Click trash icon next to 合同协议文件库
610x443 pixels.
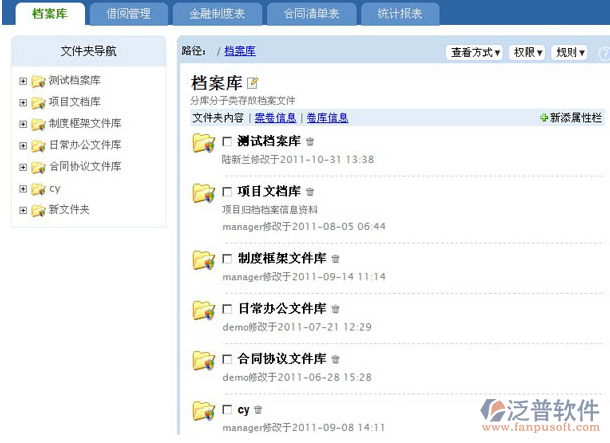[x=335, y=359]
